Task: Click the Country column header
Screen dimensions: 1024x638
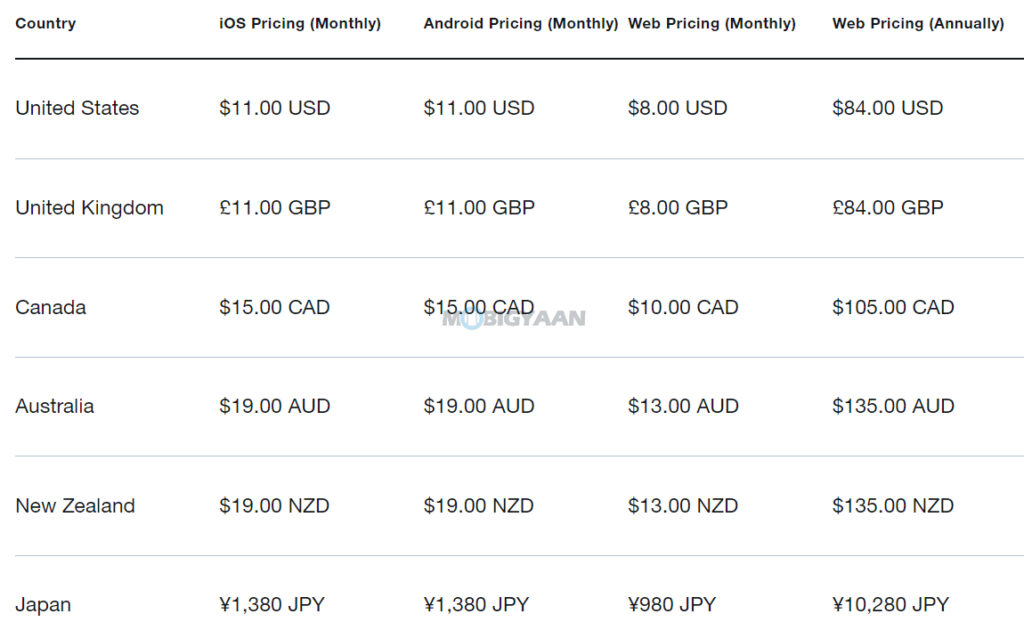Action: [x=46, y=24]
